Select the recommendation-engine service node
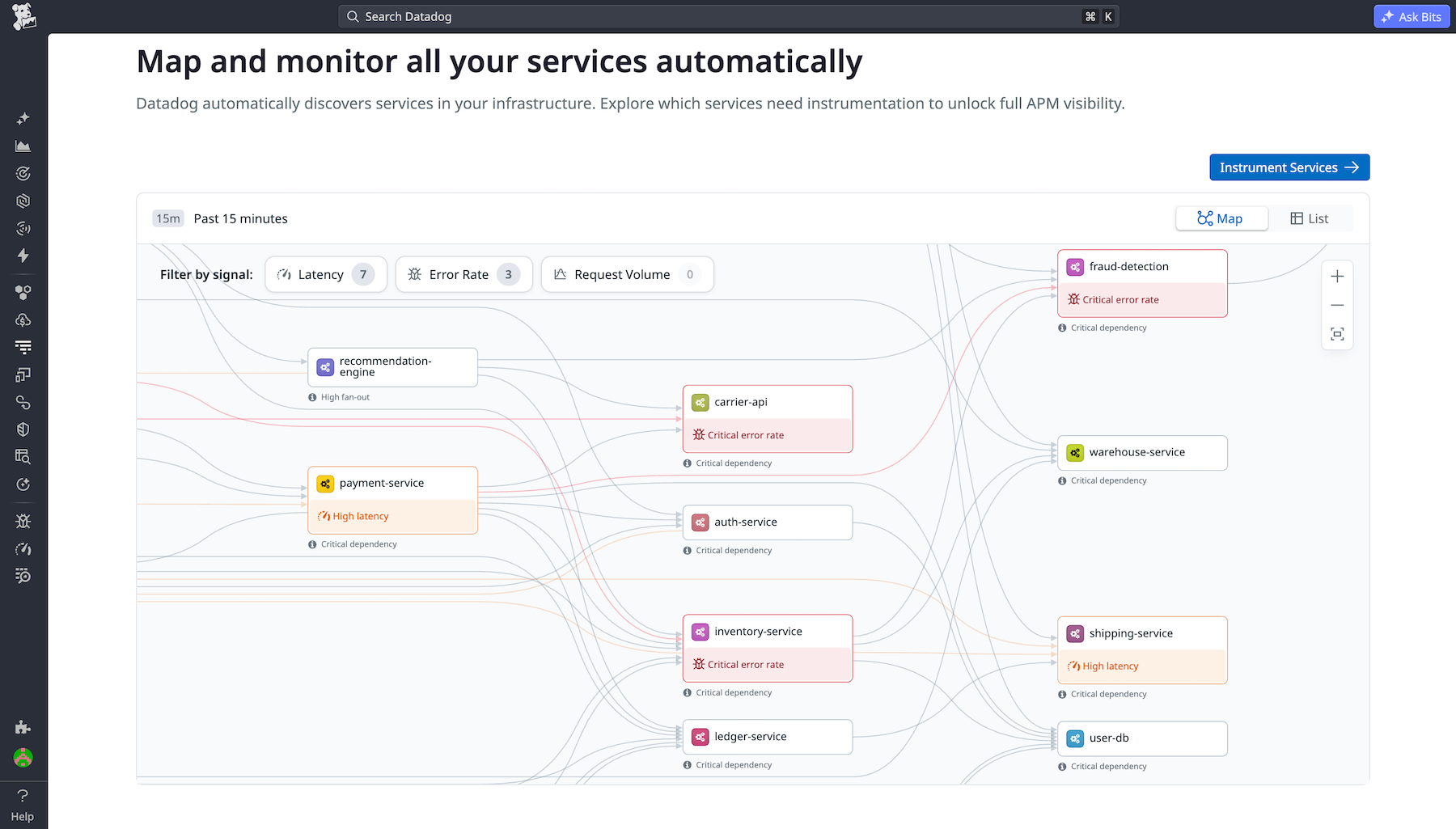Viewport: 1456px width, 829px height. click(392, 367)
